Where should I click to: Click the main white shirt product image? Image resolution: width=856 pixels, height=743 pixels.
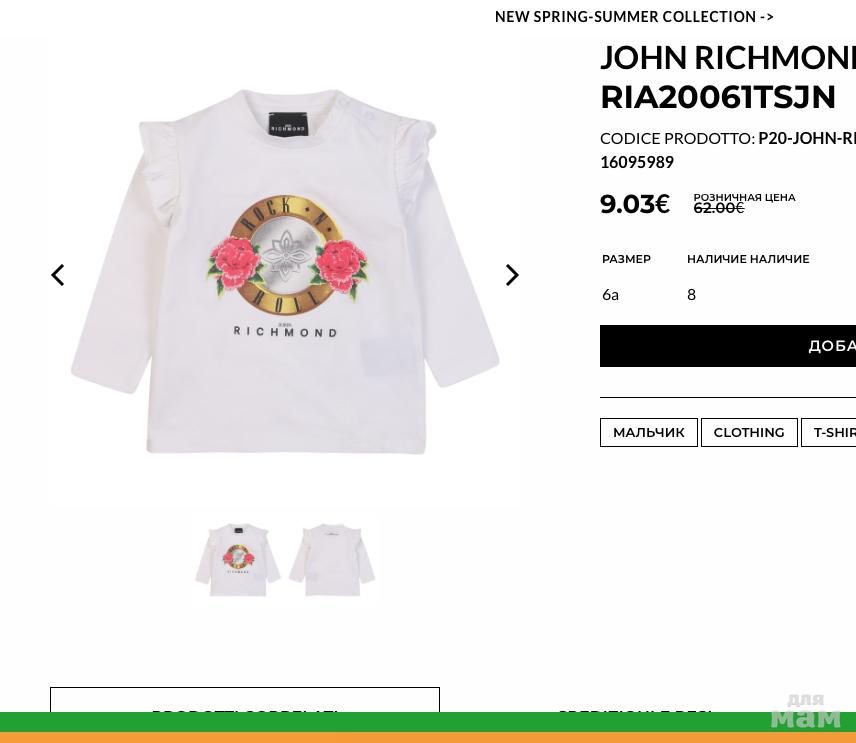[284, 271]
